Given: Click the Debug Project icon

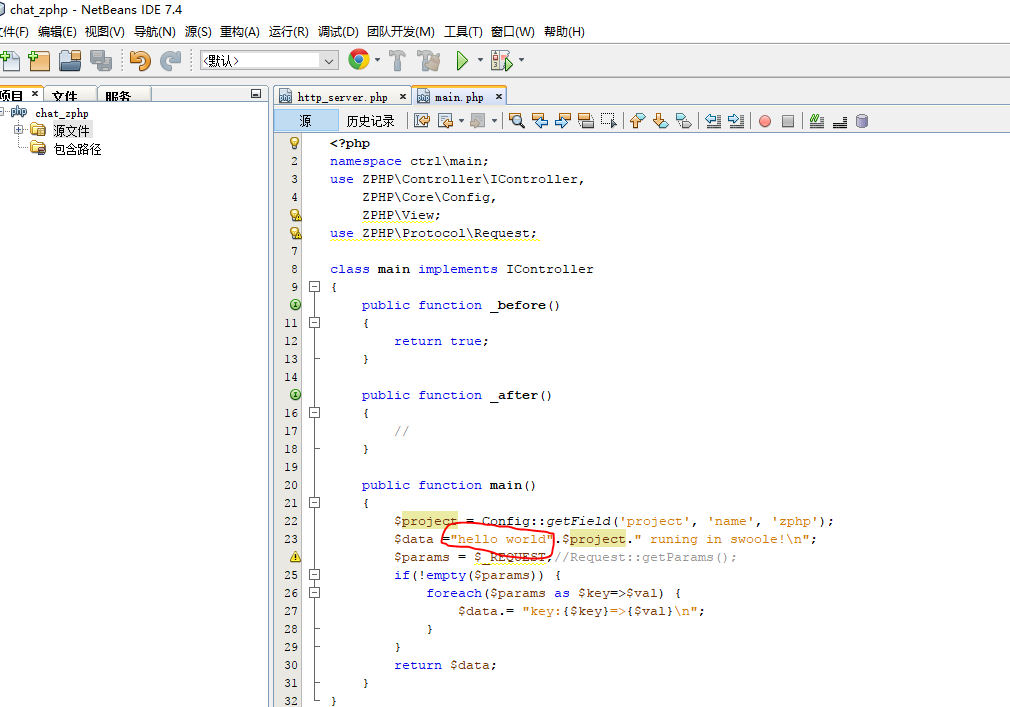Looking at the screenshot, I should pos(502,61).
